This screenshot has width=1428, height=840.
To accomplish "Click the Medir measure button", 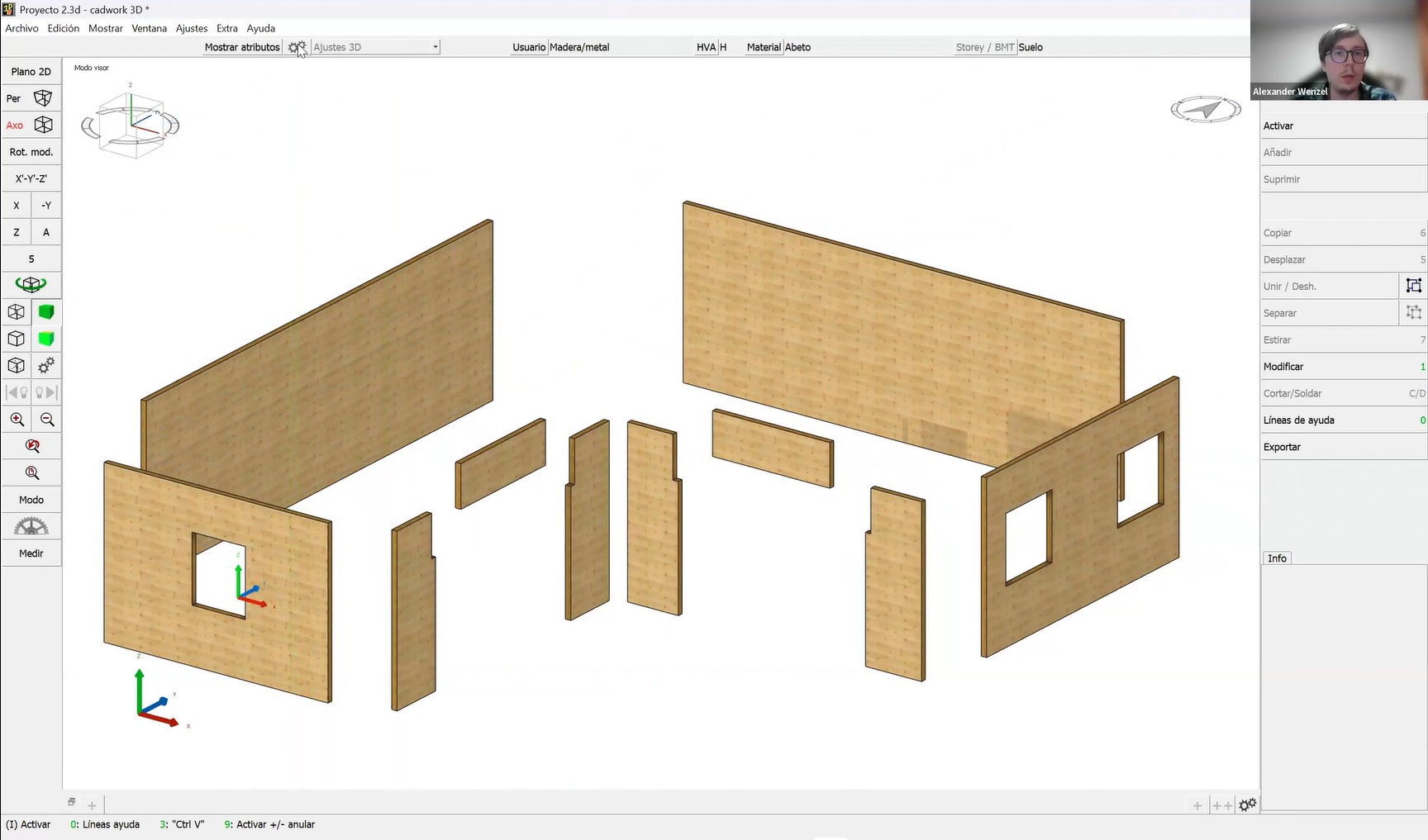I will pos(31,553).
